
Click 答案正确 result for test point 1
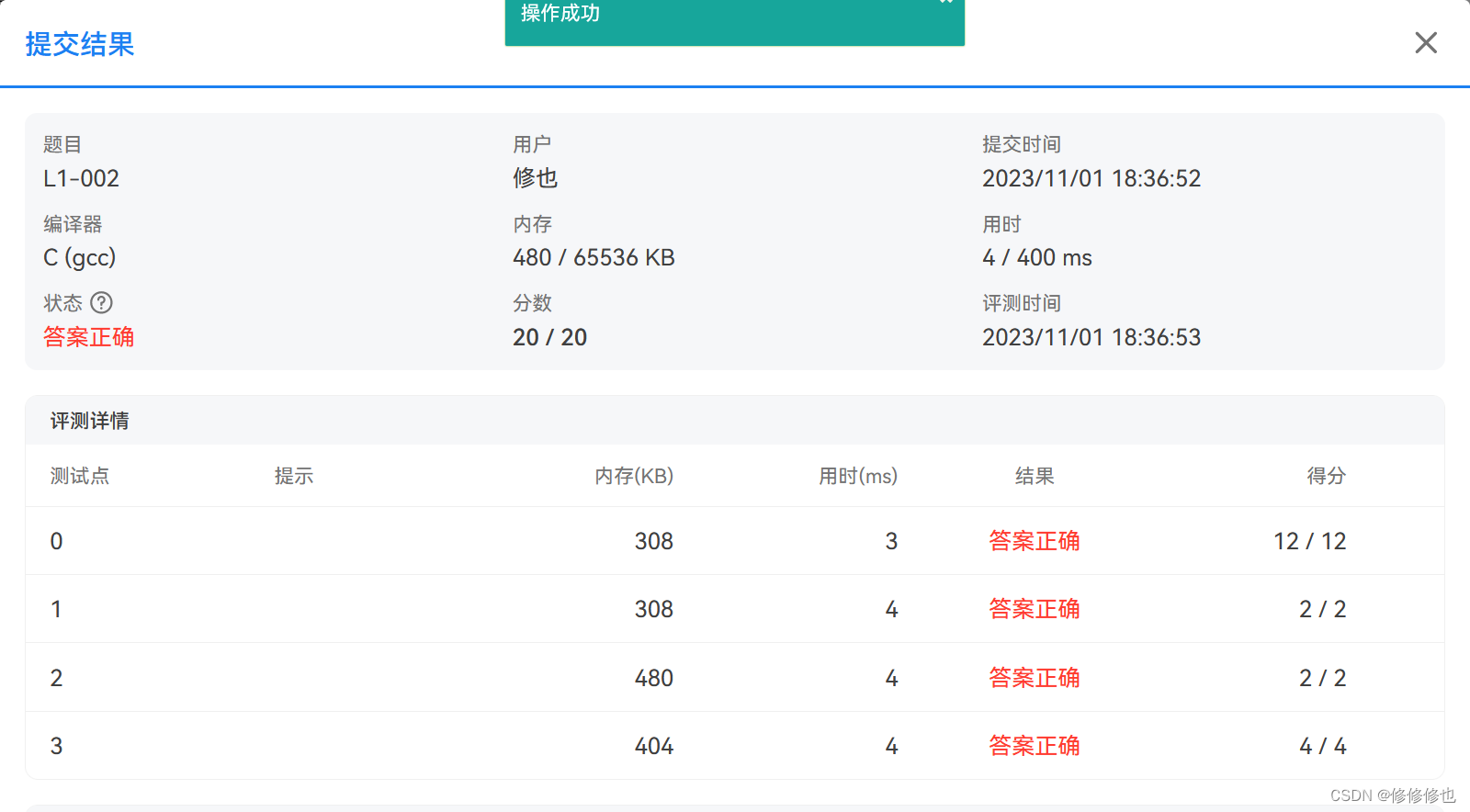point(1034,609)
